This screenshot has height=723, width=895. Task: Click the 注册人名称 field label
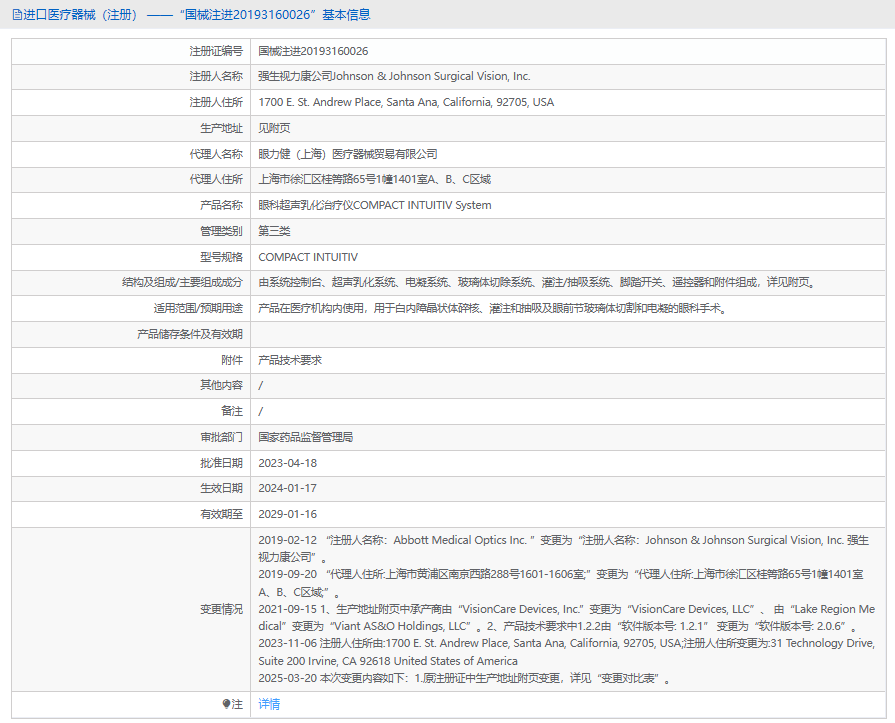pos(216,76)
